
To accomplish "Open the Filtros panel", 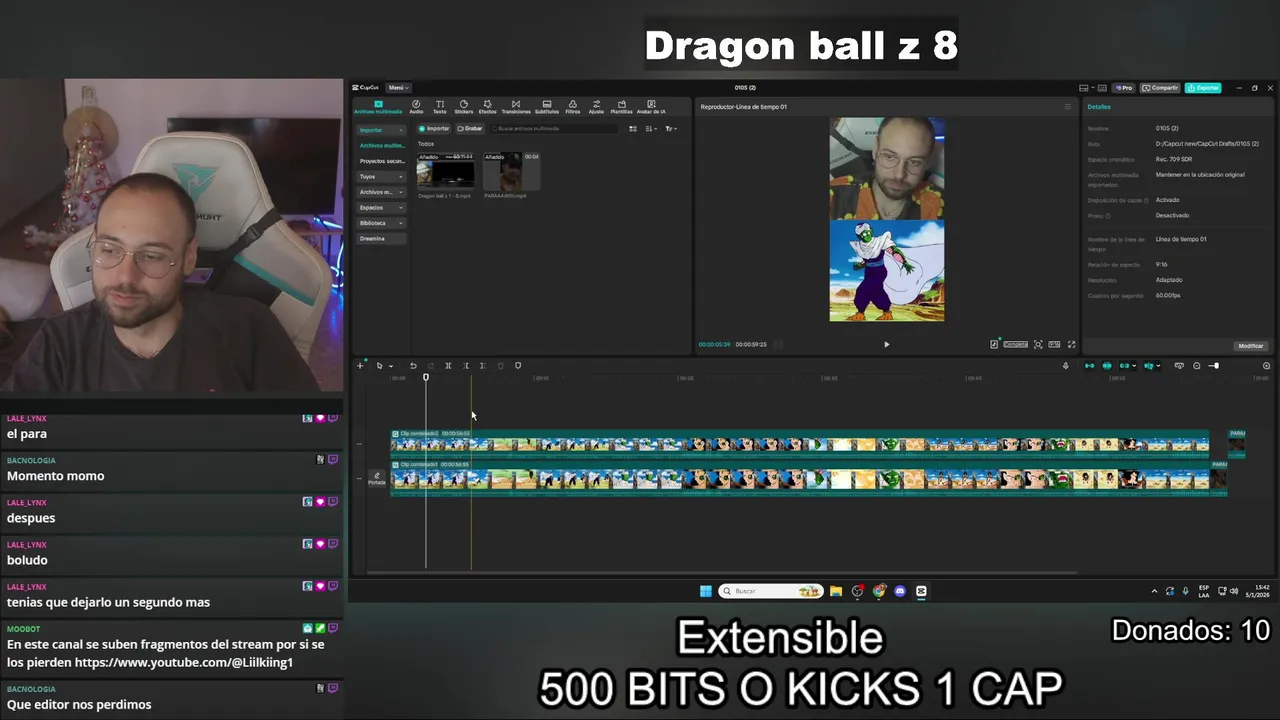I will pyautogui.click(x=573, y=106).
